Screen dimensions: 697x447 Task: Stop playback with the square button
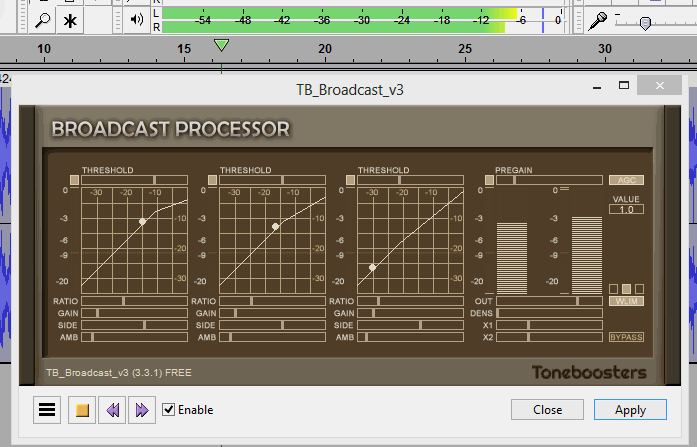82,410
